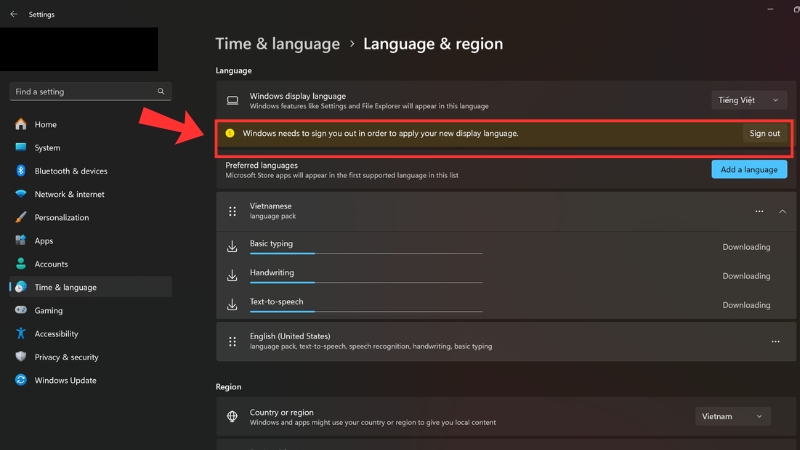Click the Bluetooth icon in sidebar

coord(21,171)
